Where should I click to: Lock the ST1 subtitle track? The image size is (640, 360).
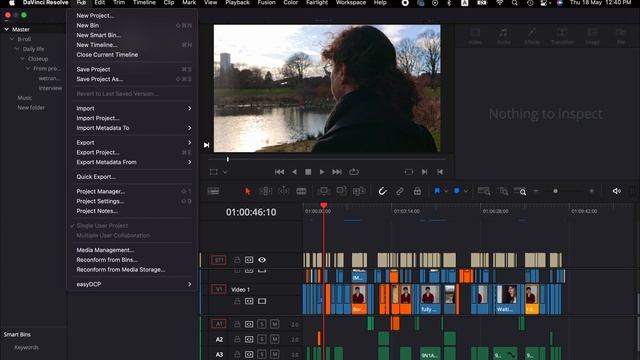click(237, 260)
